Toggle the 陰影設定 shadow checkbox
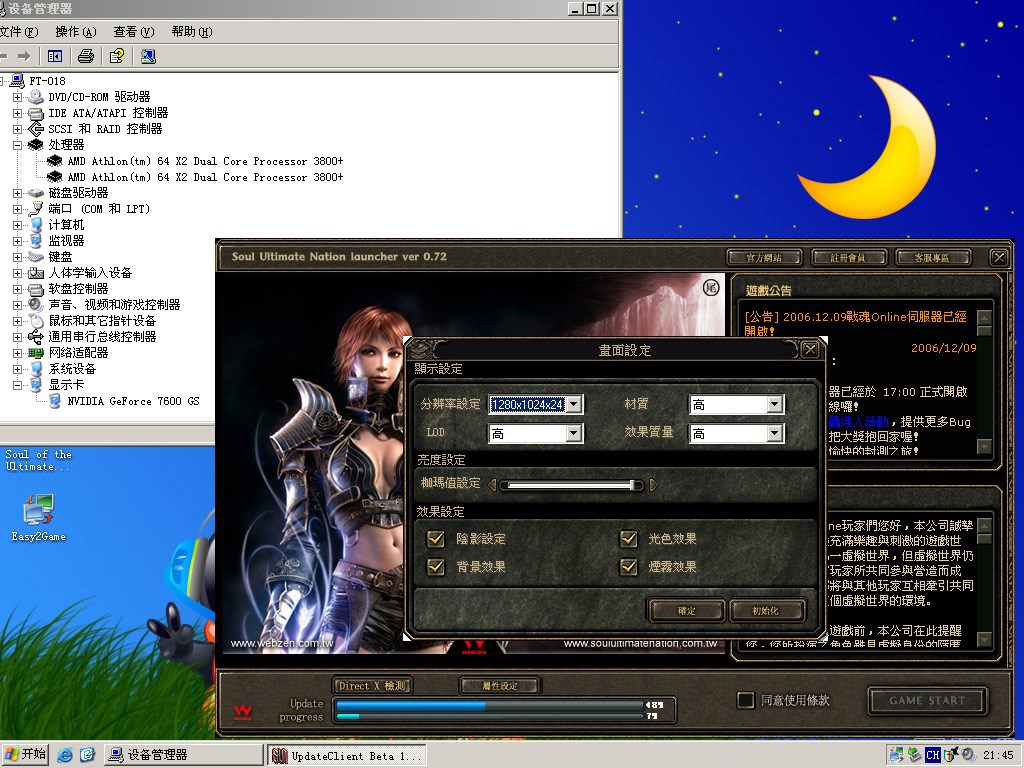Screen dimensions: 1024x768 435,539
